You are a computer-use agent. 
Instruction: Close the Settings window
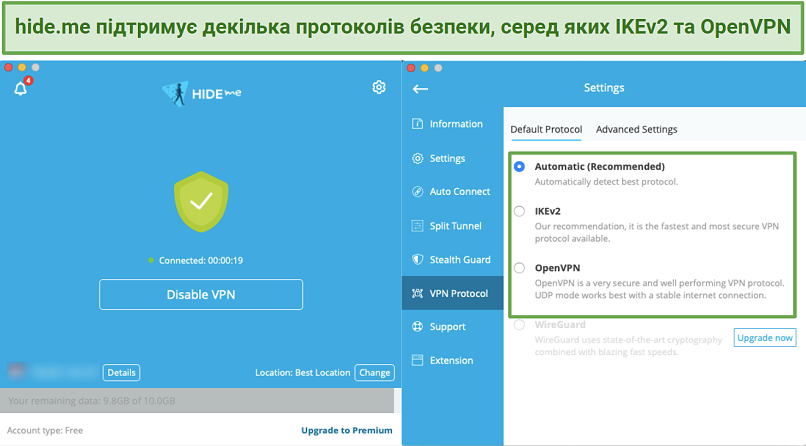tap(411, 68)
